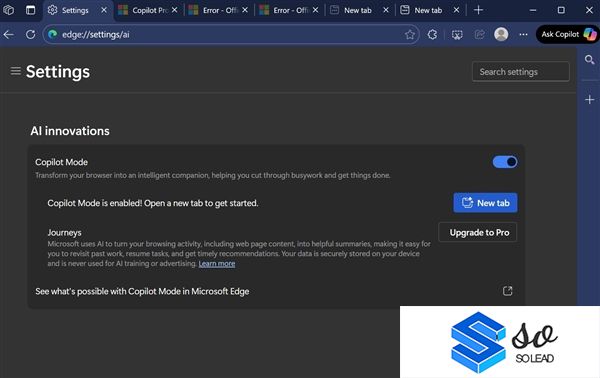This screenshot has height=378, width=600.
Task: Click the Edge icon in address bar
Action: pos(53,34)
